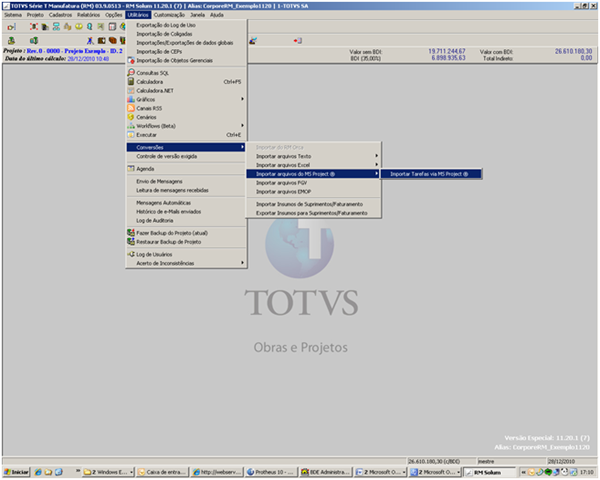
Task: Open the Customização menu
Action: (x=169, y=15)
